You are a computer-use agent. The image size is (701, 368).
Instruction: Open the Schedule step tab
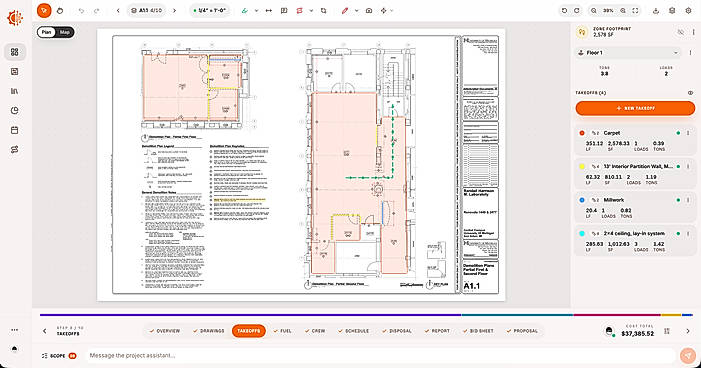354,331
